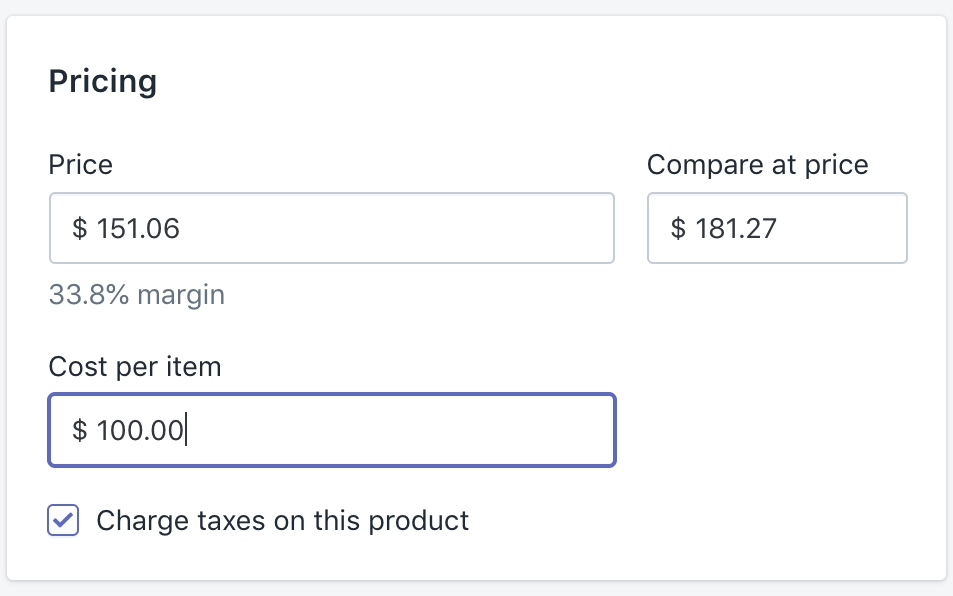Click the 'Charge taxes on this product' label text

click(282, 521)
